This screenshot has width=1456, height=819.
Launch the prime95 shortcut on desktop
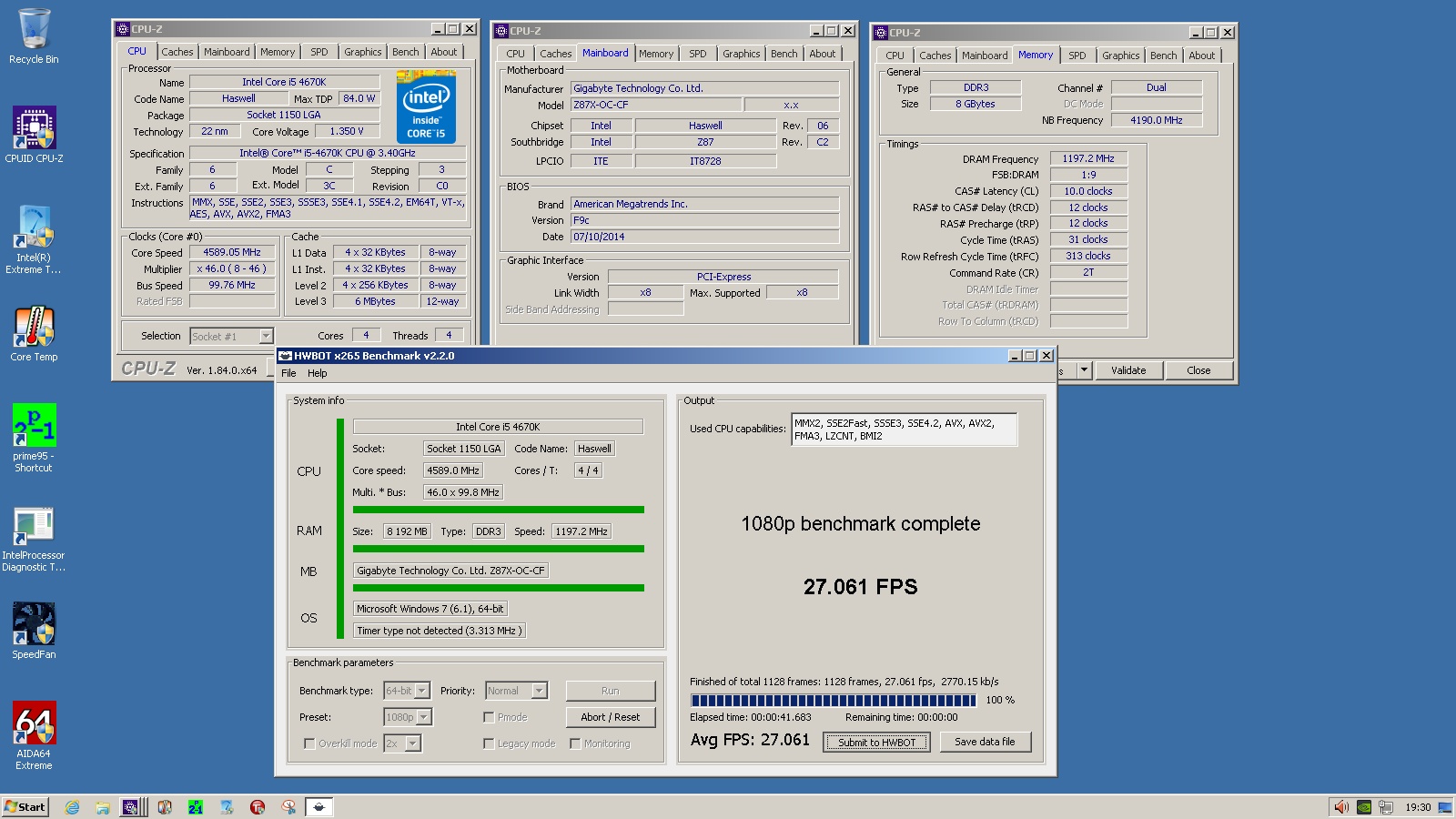click(34, 438)
